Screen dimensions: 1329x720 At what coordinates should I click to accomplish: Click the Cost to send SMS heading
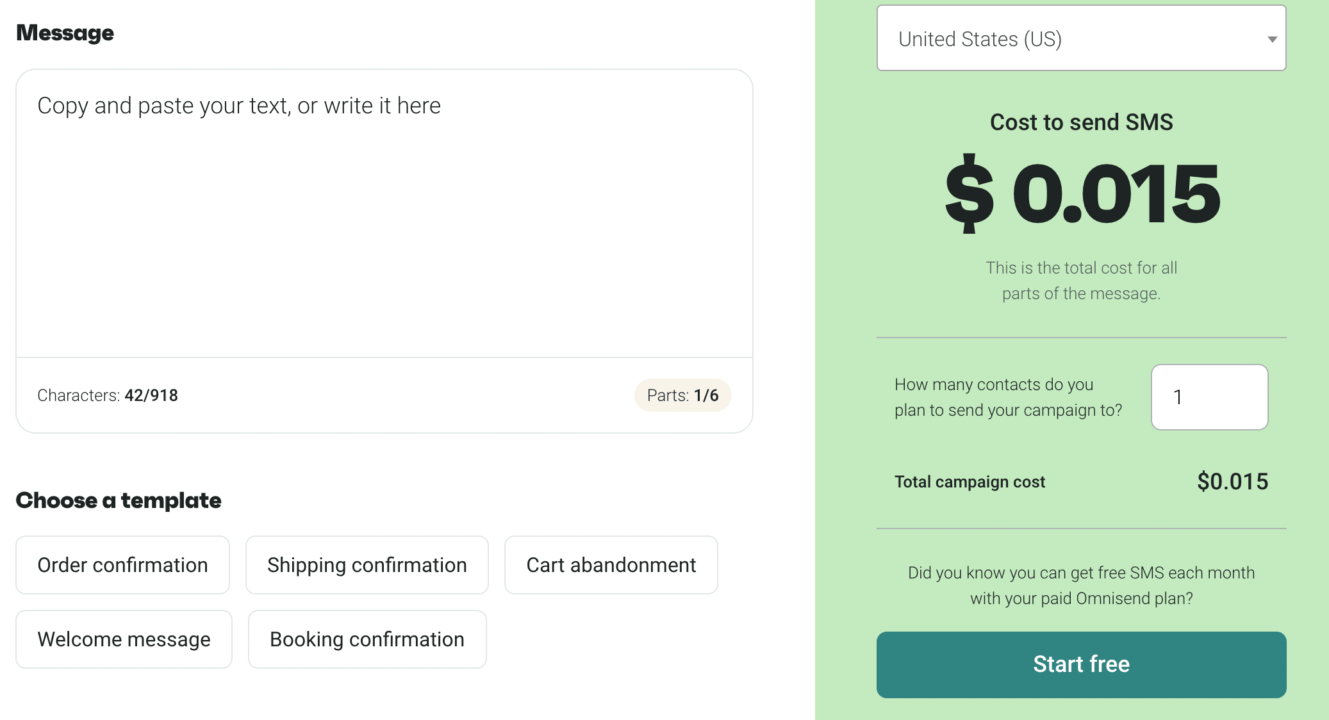tap(1081, 122)
